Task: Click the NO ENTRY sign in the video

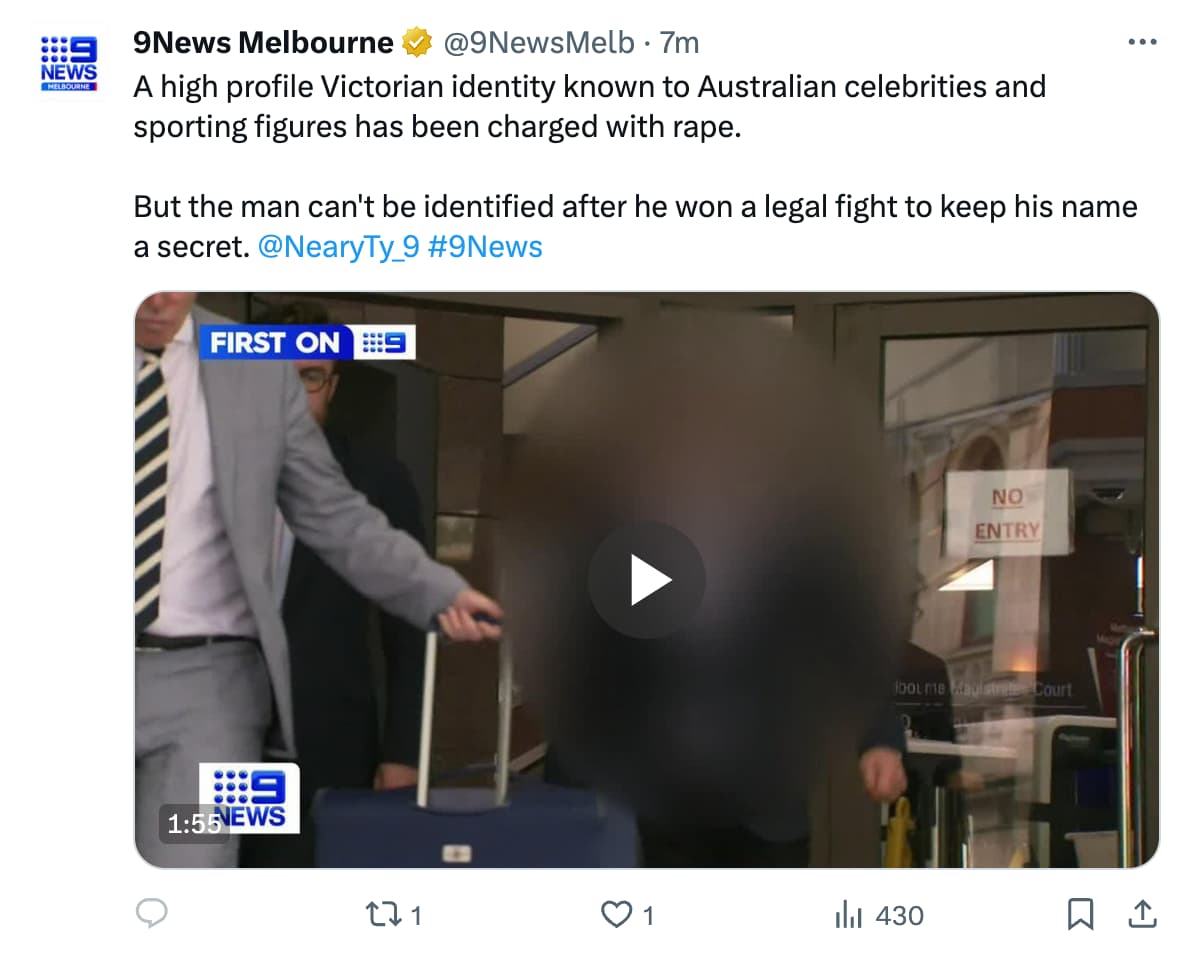Action: point(1006,514)
